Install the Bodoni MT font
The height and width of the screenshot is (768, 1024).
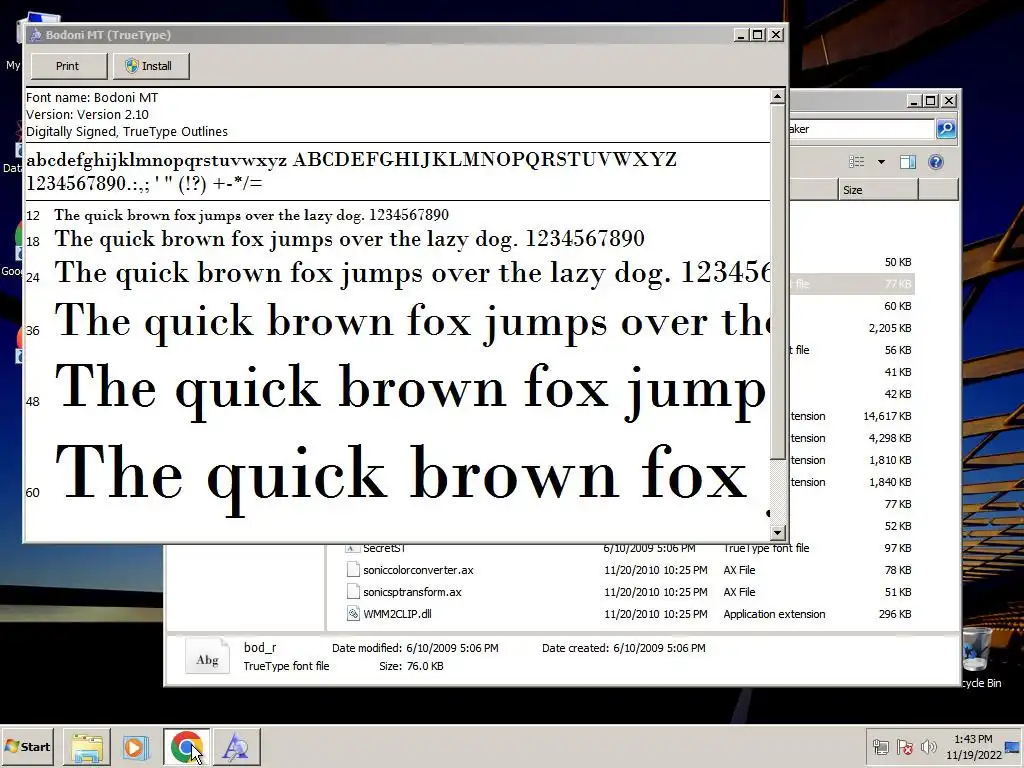coord(152,66)
